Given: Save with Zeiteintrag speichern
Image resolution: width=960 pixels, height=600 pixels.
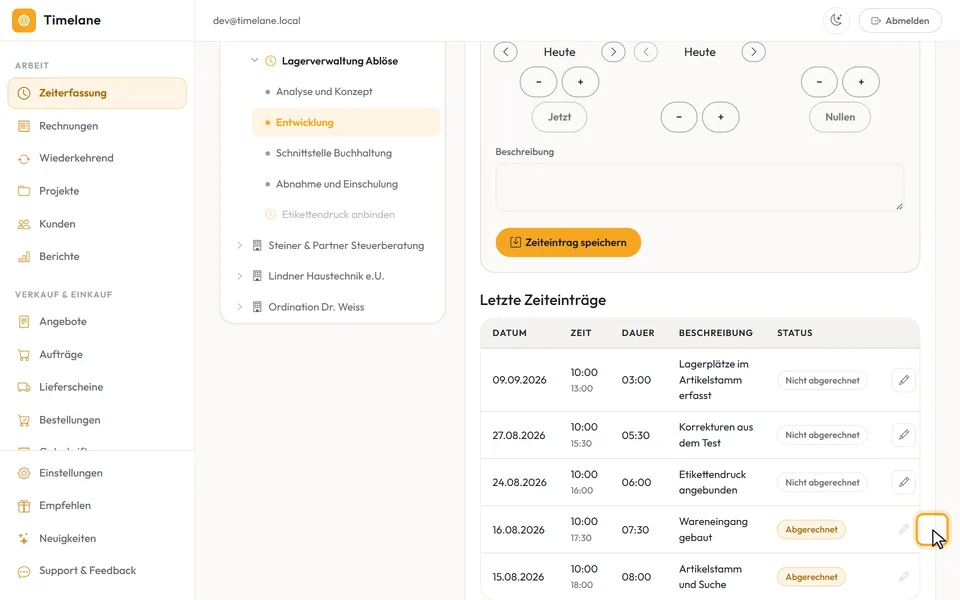Looking at the screenshot, I should pyautogui.click(x=568, y=242).
